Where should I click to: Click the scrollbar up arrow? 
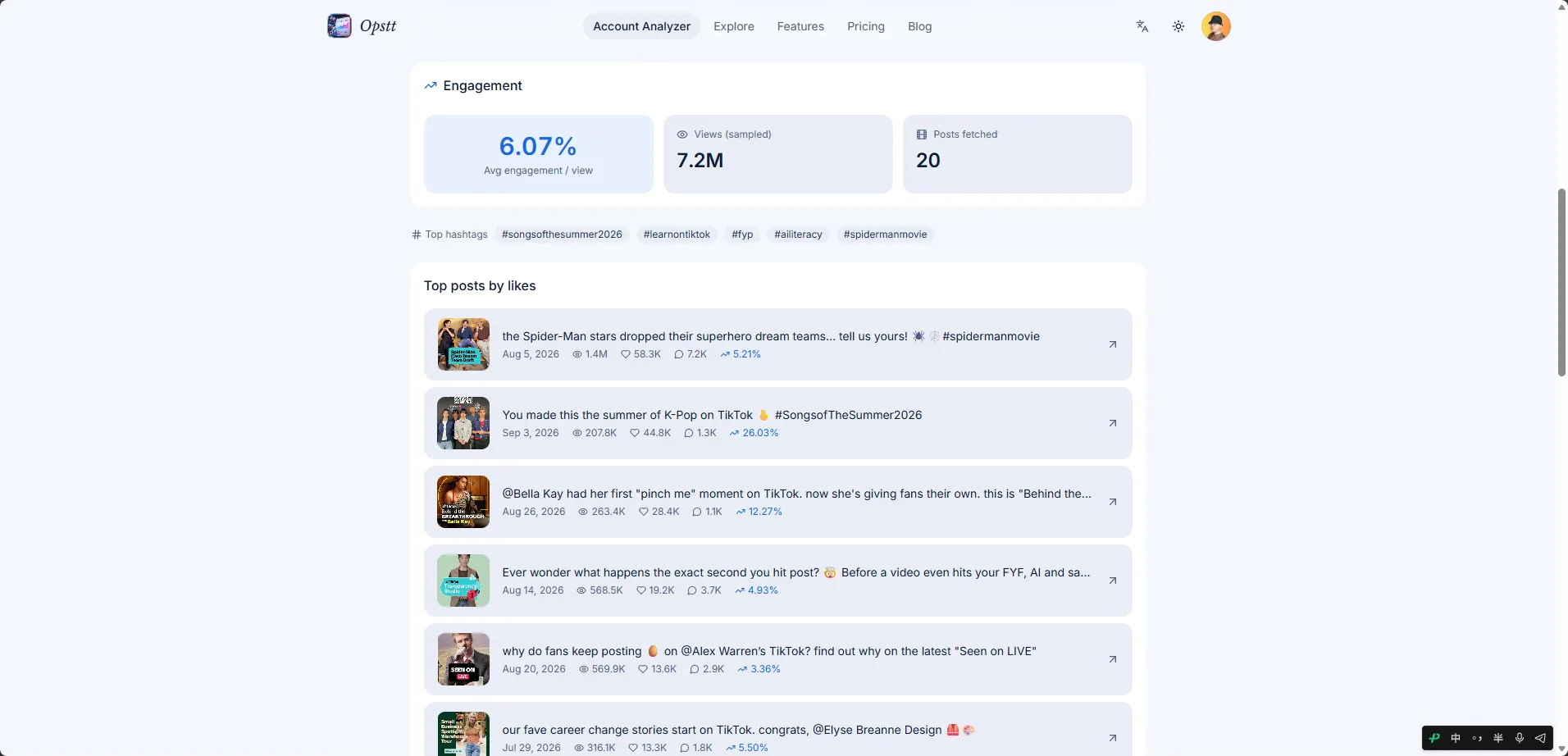pyautogui.click(x=1562, y=7)
